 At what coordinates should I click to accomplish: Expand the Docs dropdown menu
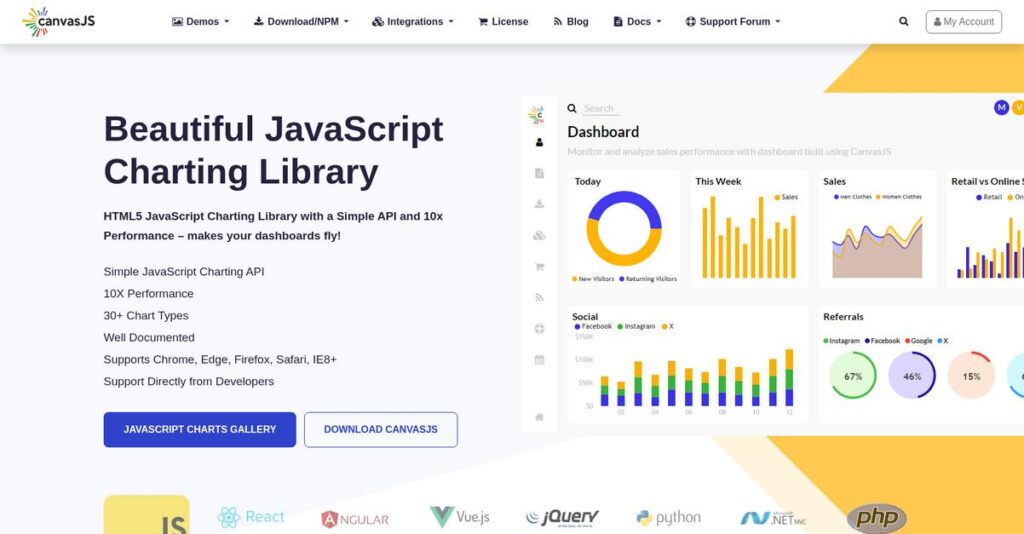637,22
